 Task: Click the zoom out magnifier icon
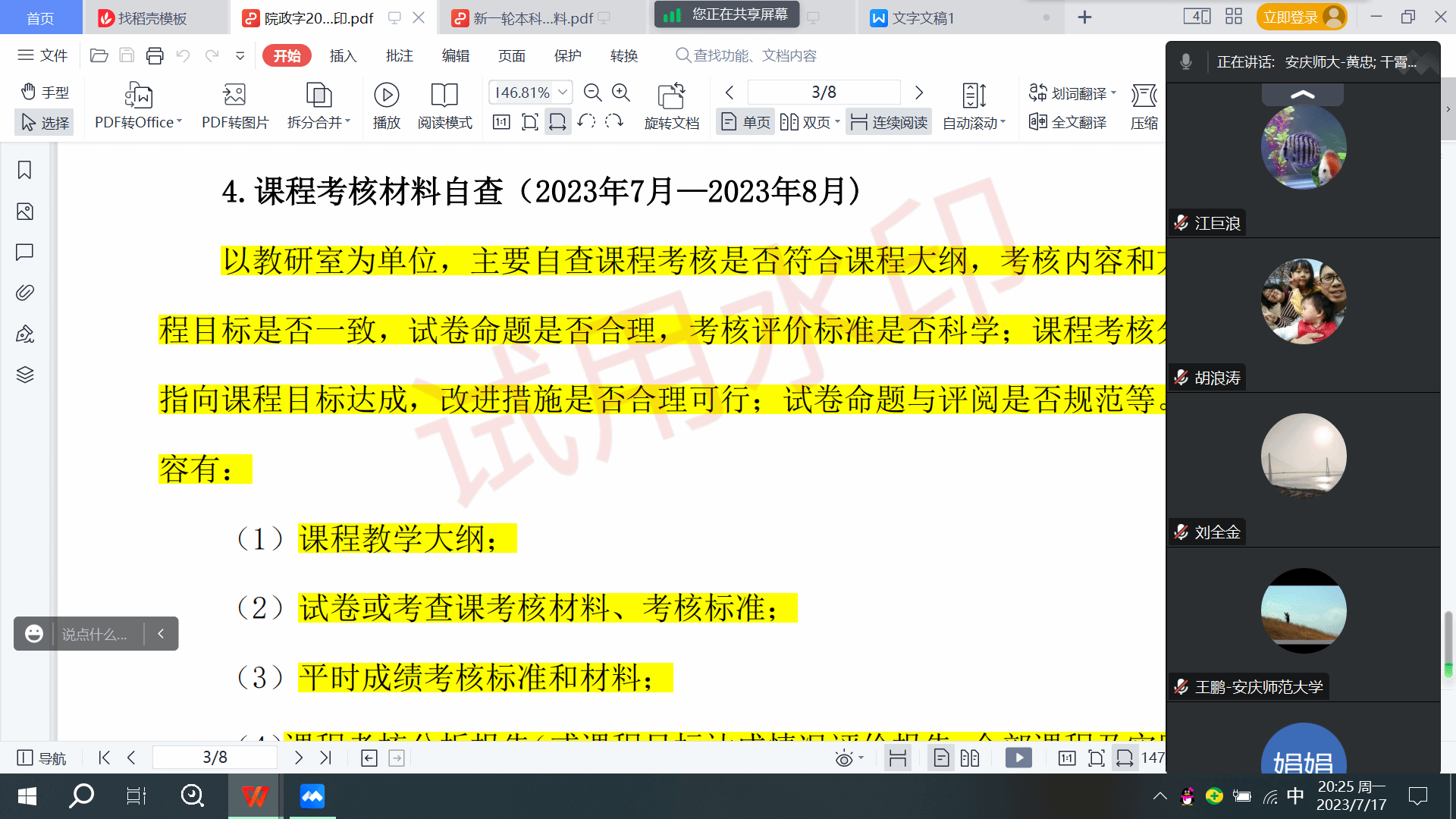[x=592, y=93]
